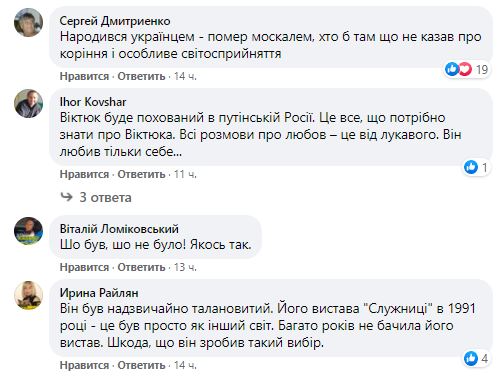Screen dimensions: 501x381
Task: Open Ирина Райлян's profile avatar
Action: [x=29, y=295]
